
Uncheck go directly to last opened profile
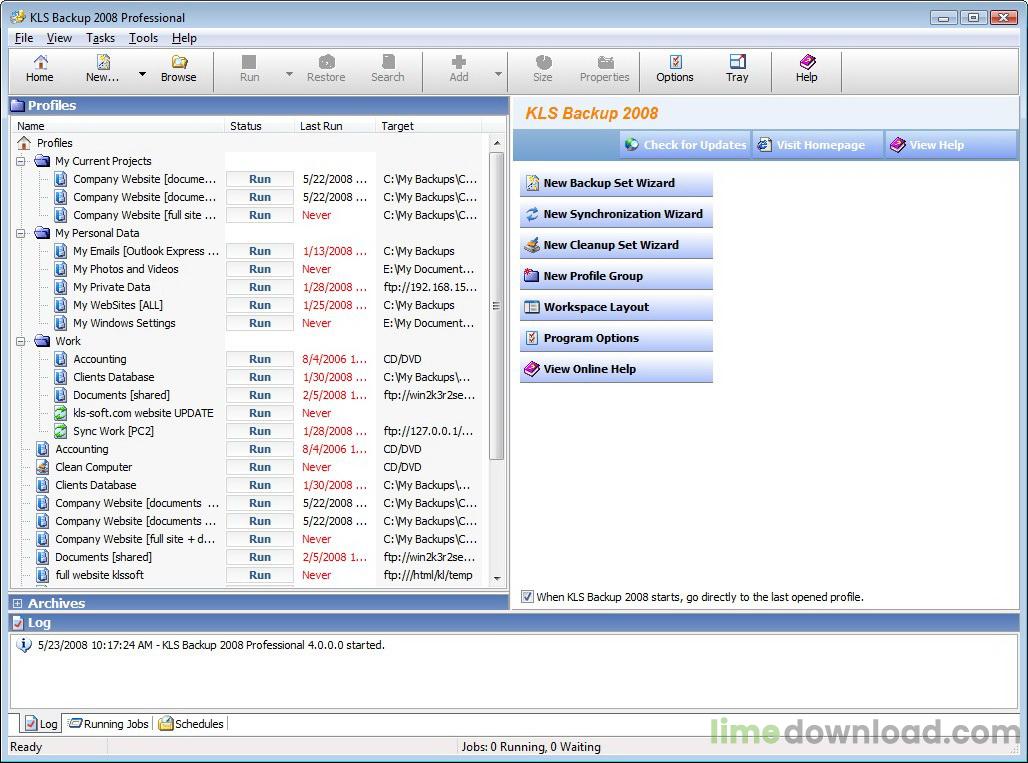point(527,597)
